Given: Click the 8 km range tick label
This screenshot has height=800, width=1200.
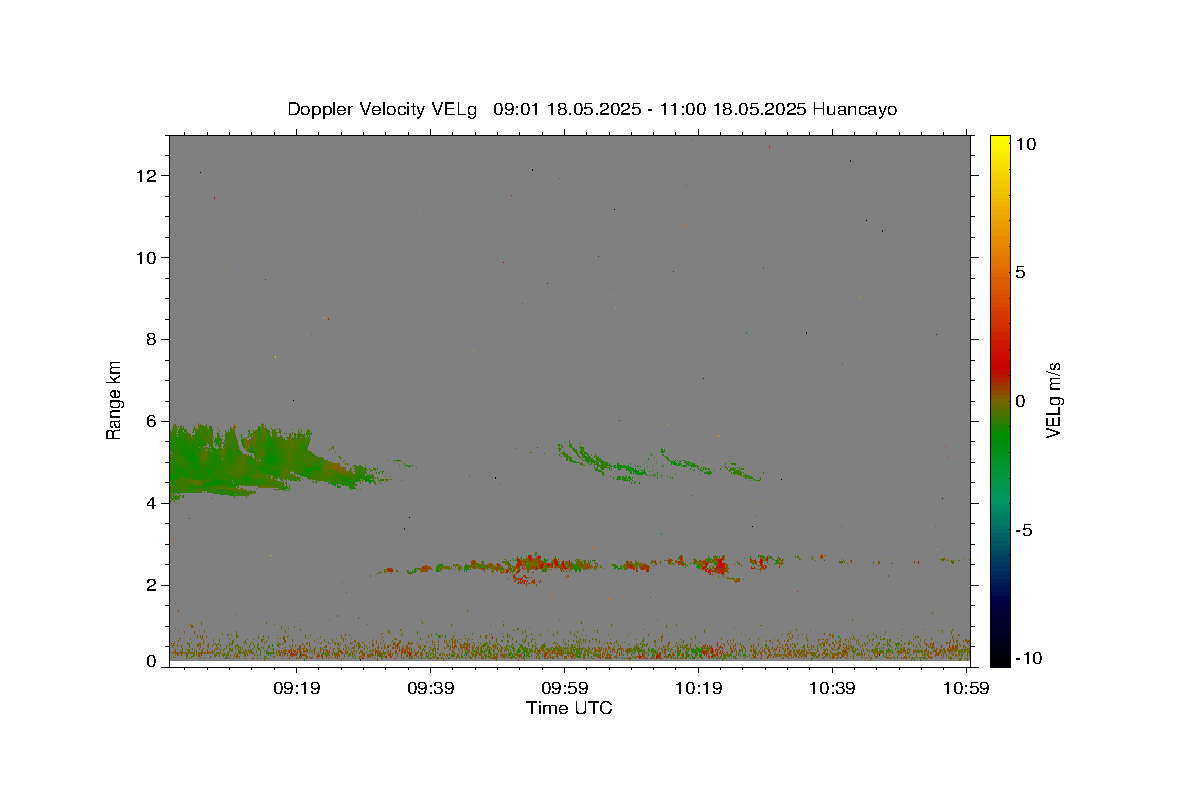Looking at the screenshot, I should click(153, 340).
